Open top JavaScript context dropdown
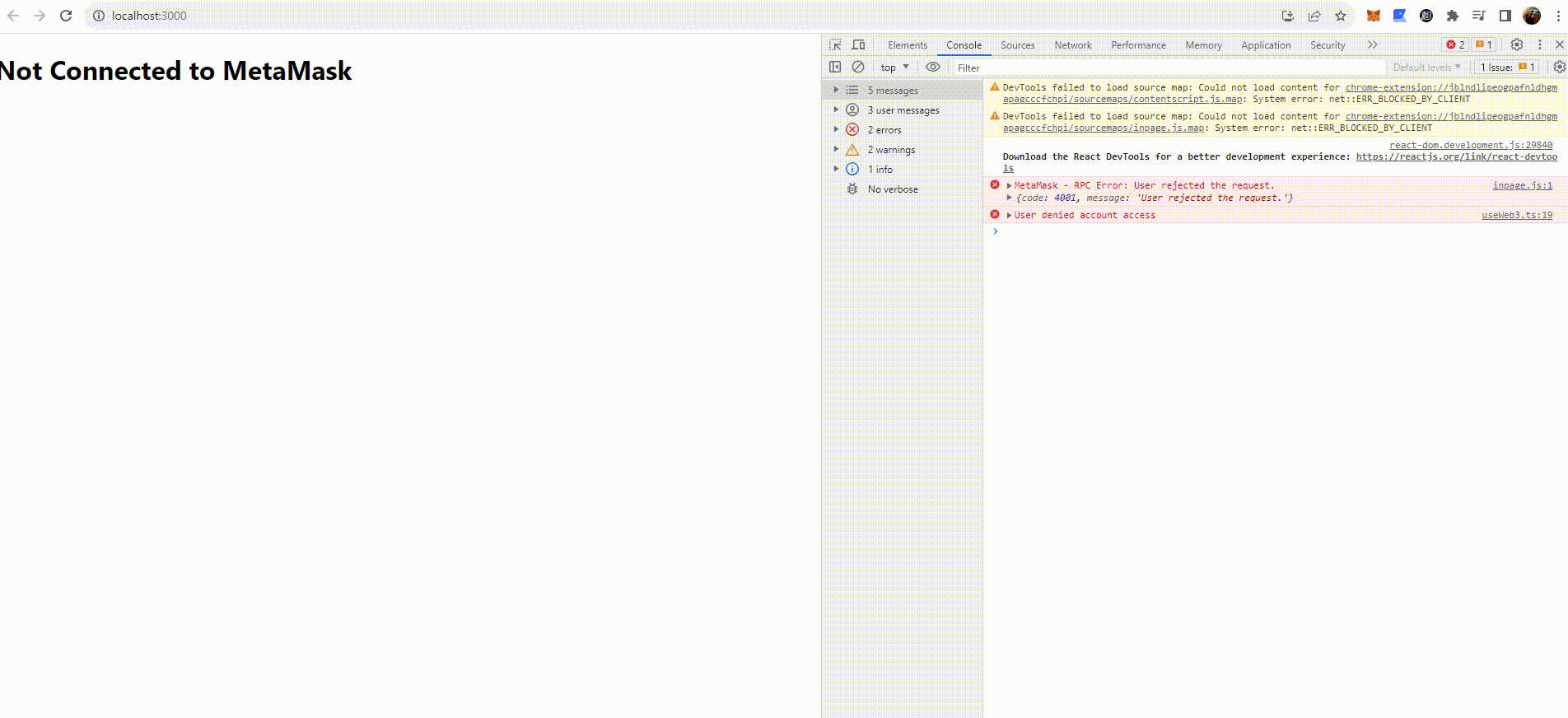This screenshot has height=718, width=1568. pyautogui.click(x=894, y=68)
